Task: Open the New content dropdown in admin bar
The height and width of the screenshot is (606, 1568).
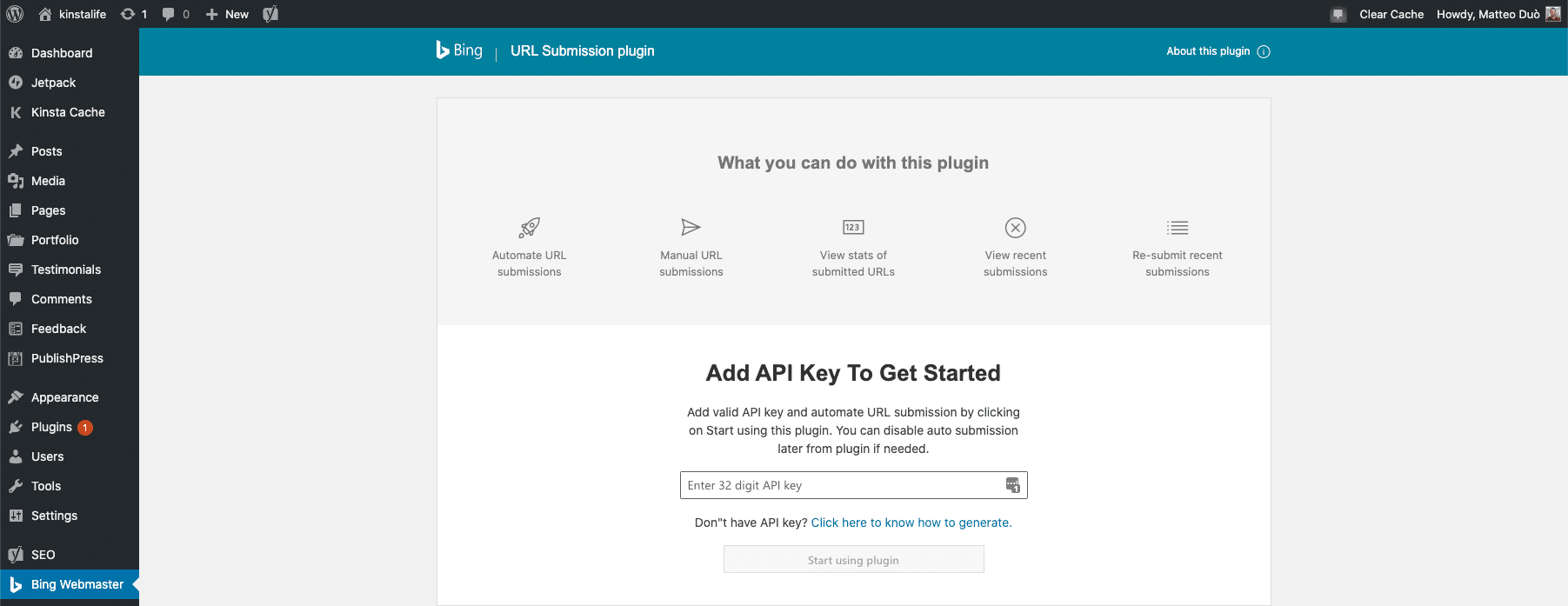Action: [226, 14]
